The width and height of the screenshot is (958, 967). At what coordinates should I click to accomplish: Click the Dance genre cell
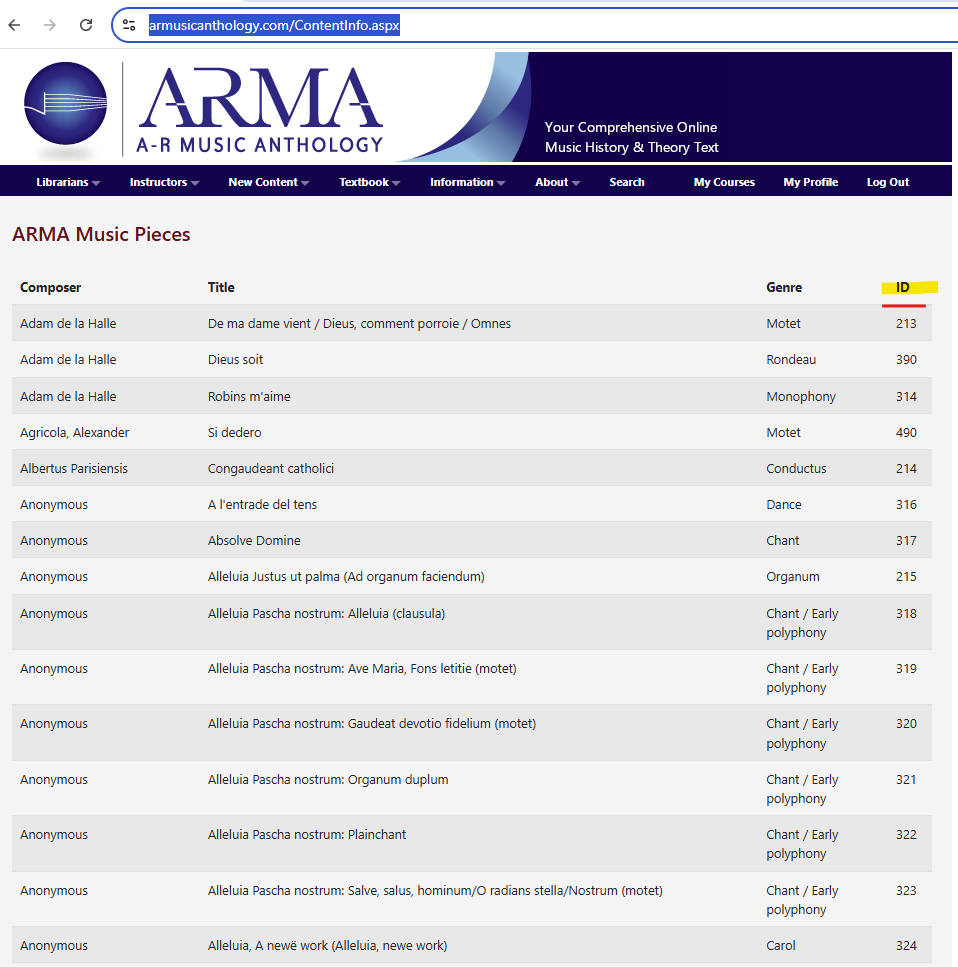784,504
